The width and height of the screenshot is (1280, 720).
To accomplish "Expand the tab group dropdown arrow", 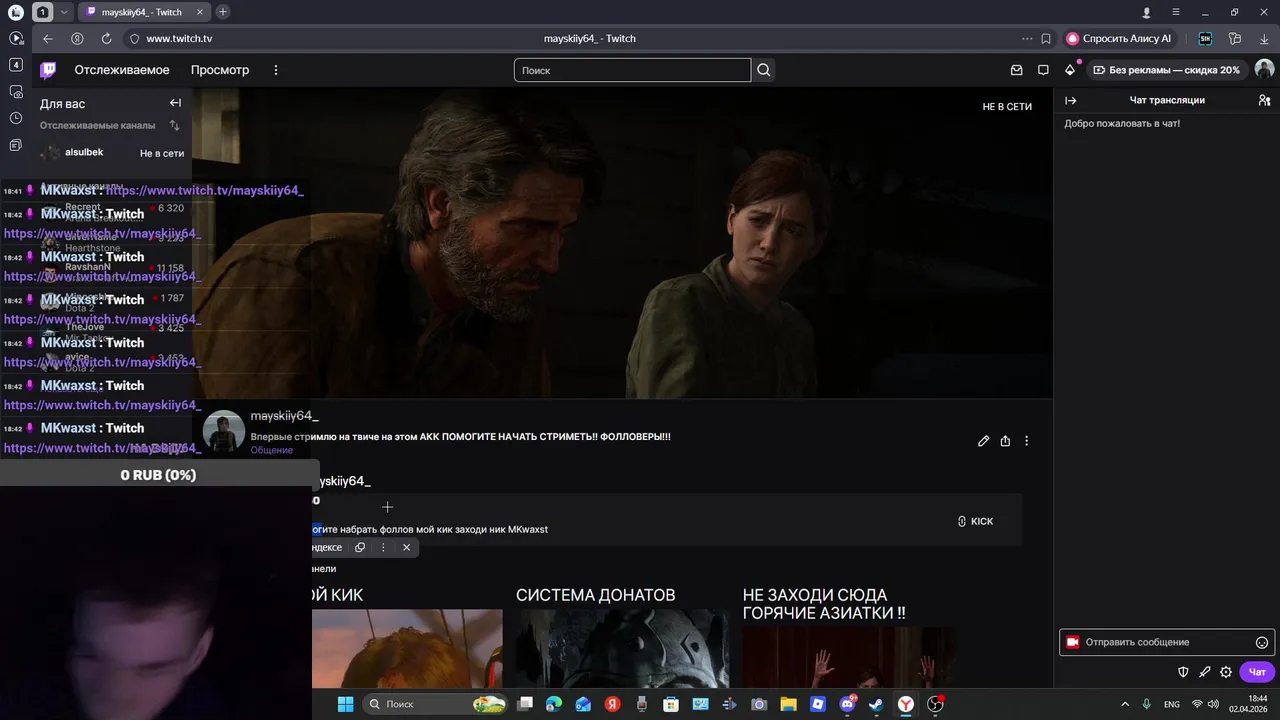I will (x=64, y=12).
